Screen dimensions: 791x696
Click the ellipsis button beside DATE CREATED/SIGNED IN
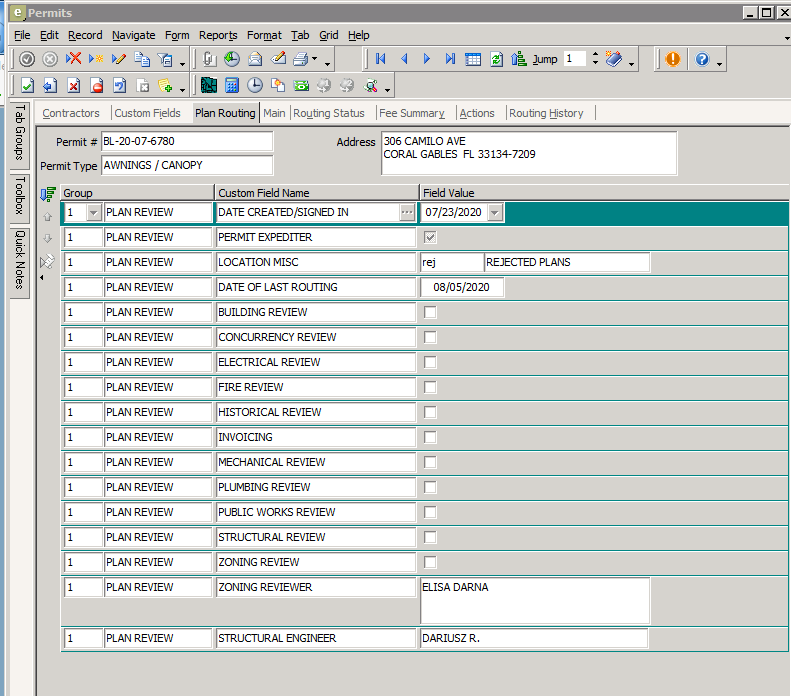pyautogui.click(x=406, y=212)
